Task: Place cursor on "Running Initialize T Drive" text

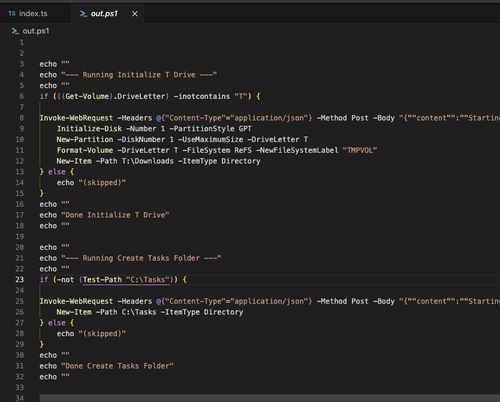Action: pyautogui.click(x=139, y=75)
